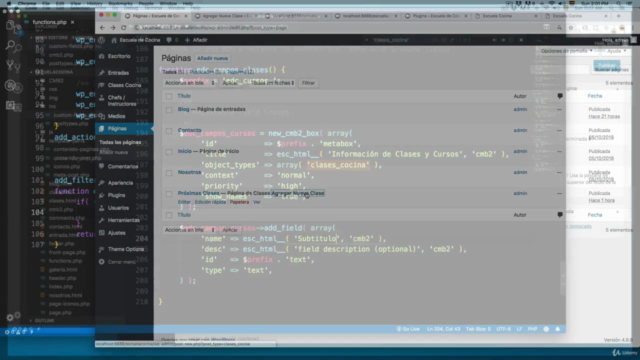Open bottom Acciones en lote dropdown

click(189, 230)
